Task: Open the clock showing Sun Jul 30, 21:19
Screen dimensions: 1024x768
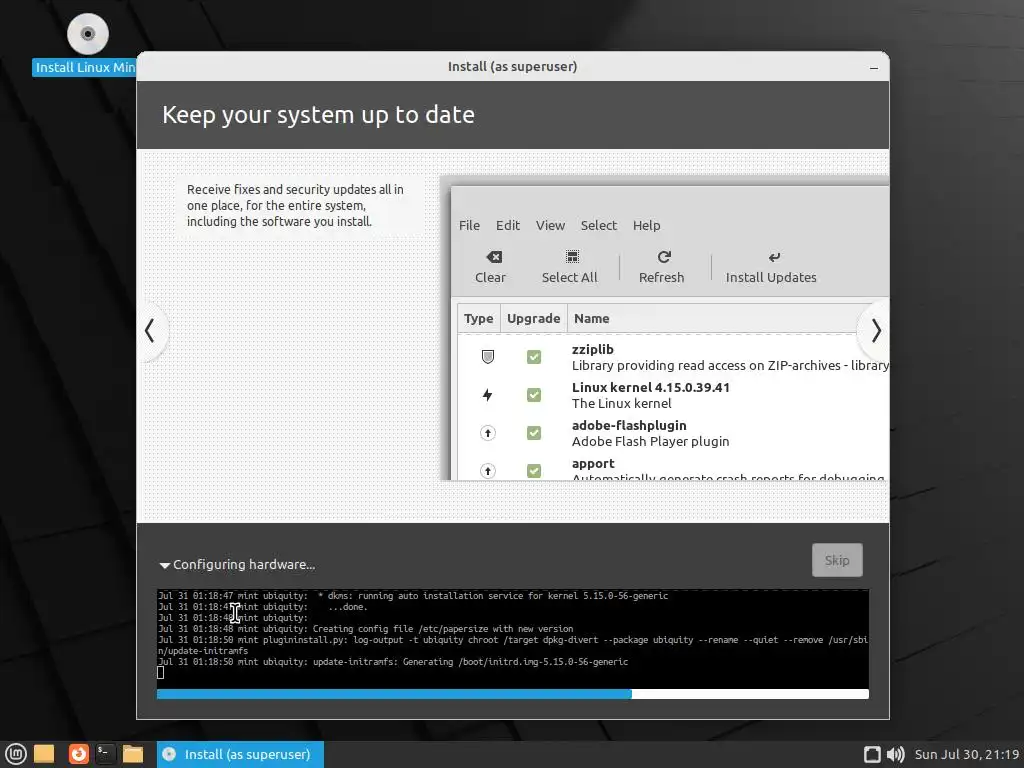Action: coord(967,754)
